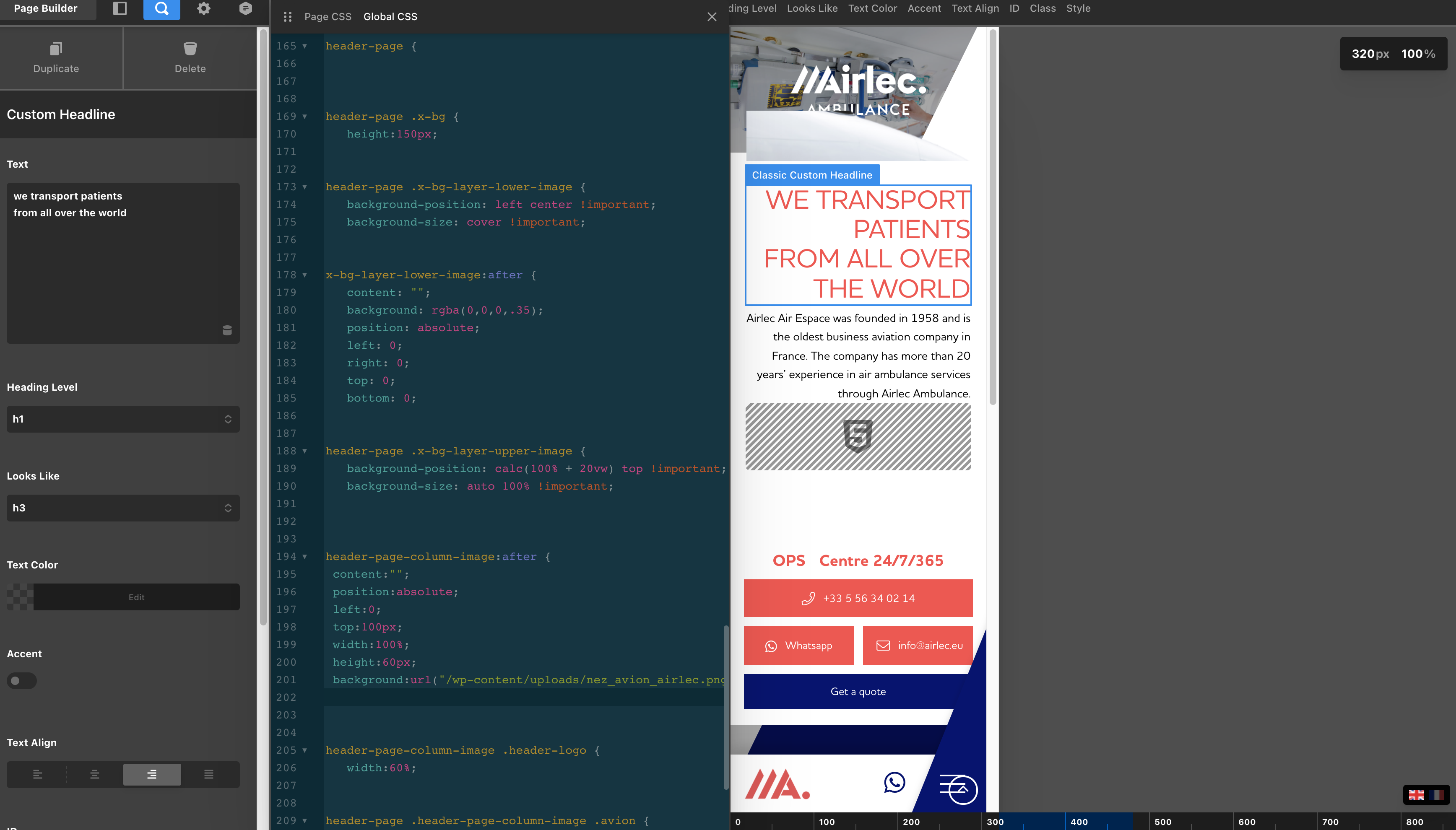1456x830 pixels.
Task: Open the Looks Like h3 dropdown
Action: point(122,508)
